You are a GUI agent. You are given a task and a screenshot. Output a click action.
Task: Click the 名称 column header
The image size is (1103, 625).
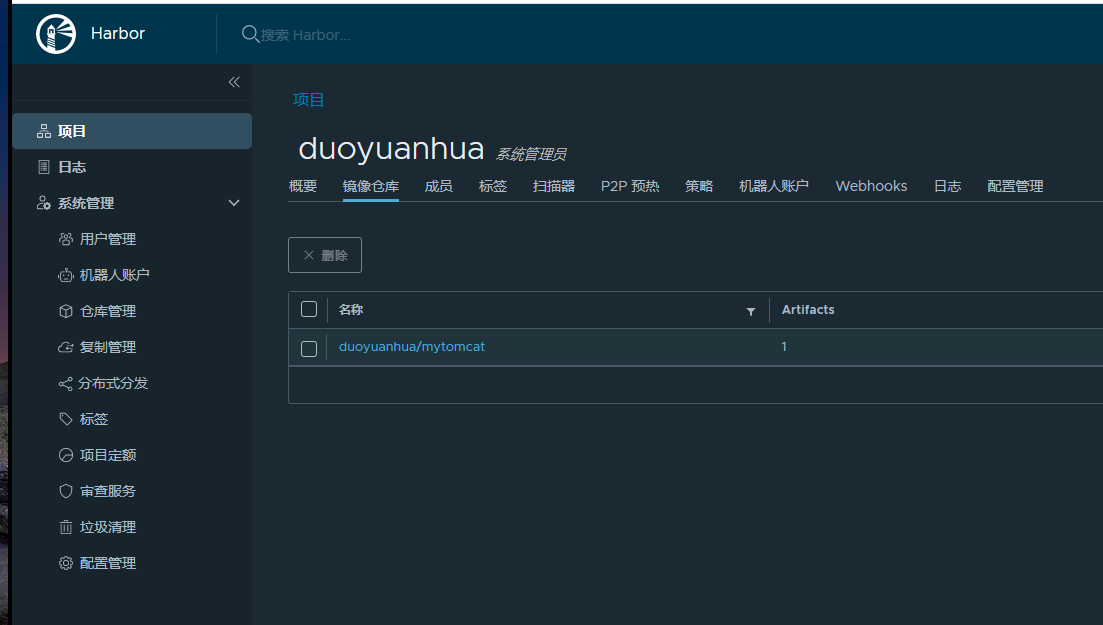tap(351, 310)
